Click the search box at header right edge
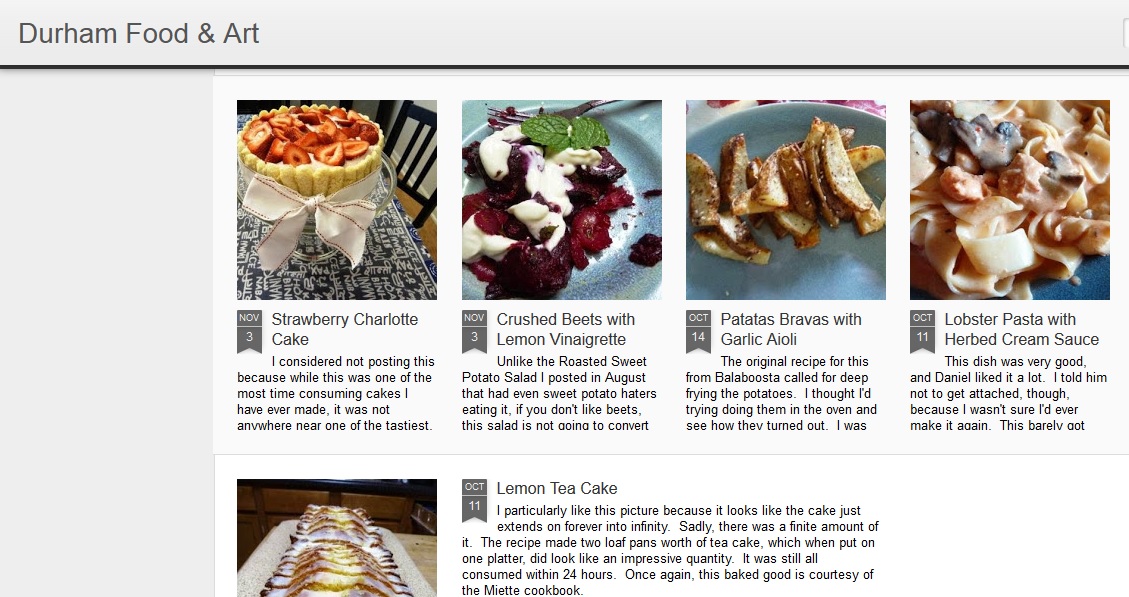Screen dimensions: 1129x597 tap(1125, 33)
